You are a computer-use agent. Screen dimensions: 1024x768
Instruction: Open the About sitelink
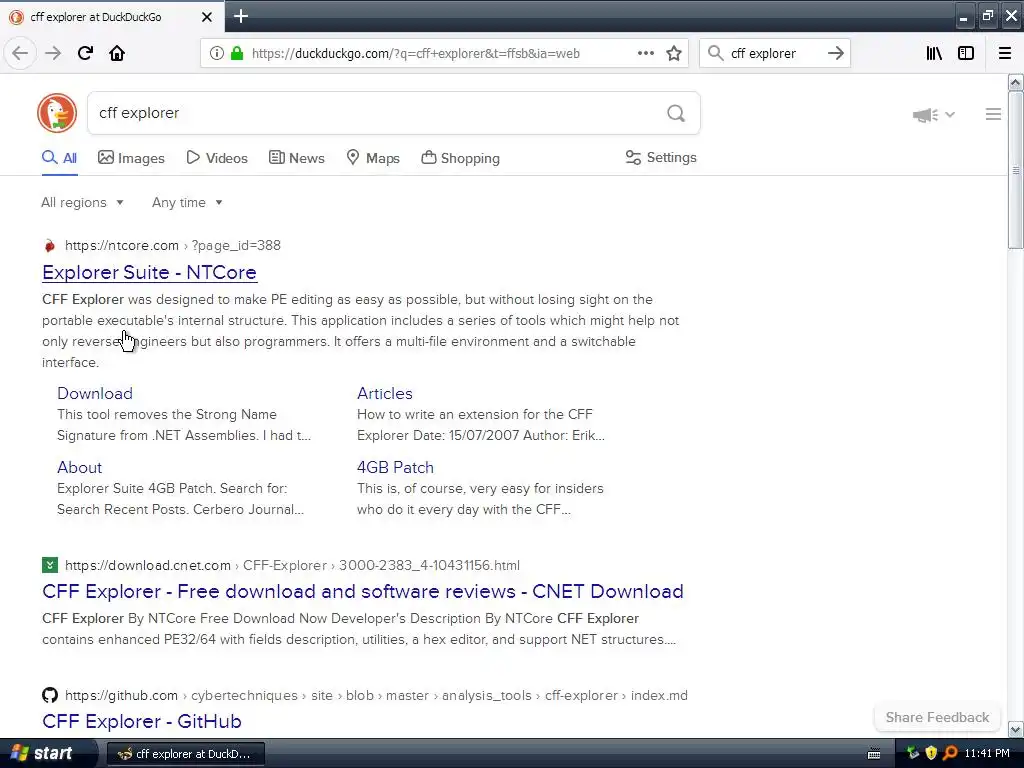point(80,467)
